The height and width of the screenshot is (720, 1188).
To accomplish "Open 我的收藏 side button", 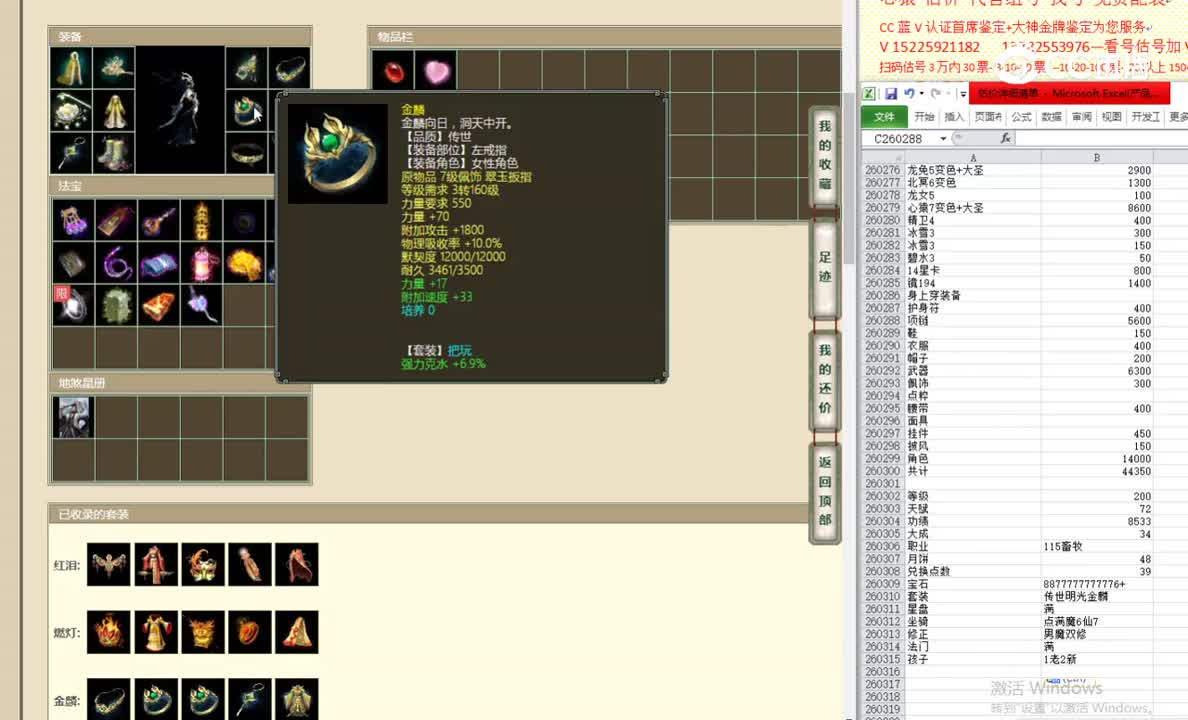I will pos(824,155).
